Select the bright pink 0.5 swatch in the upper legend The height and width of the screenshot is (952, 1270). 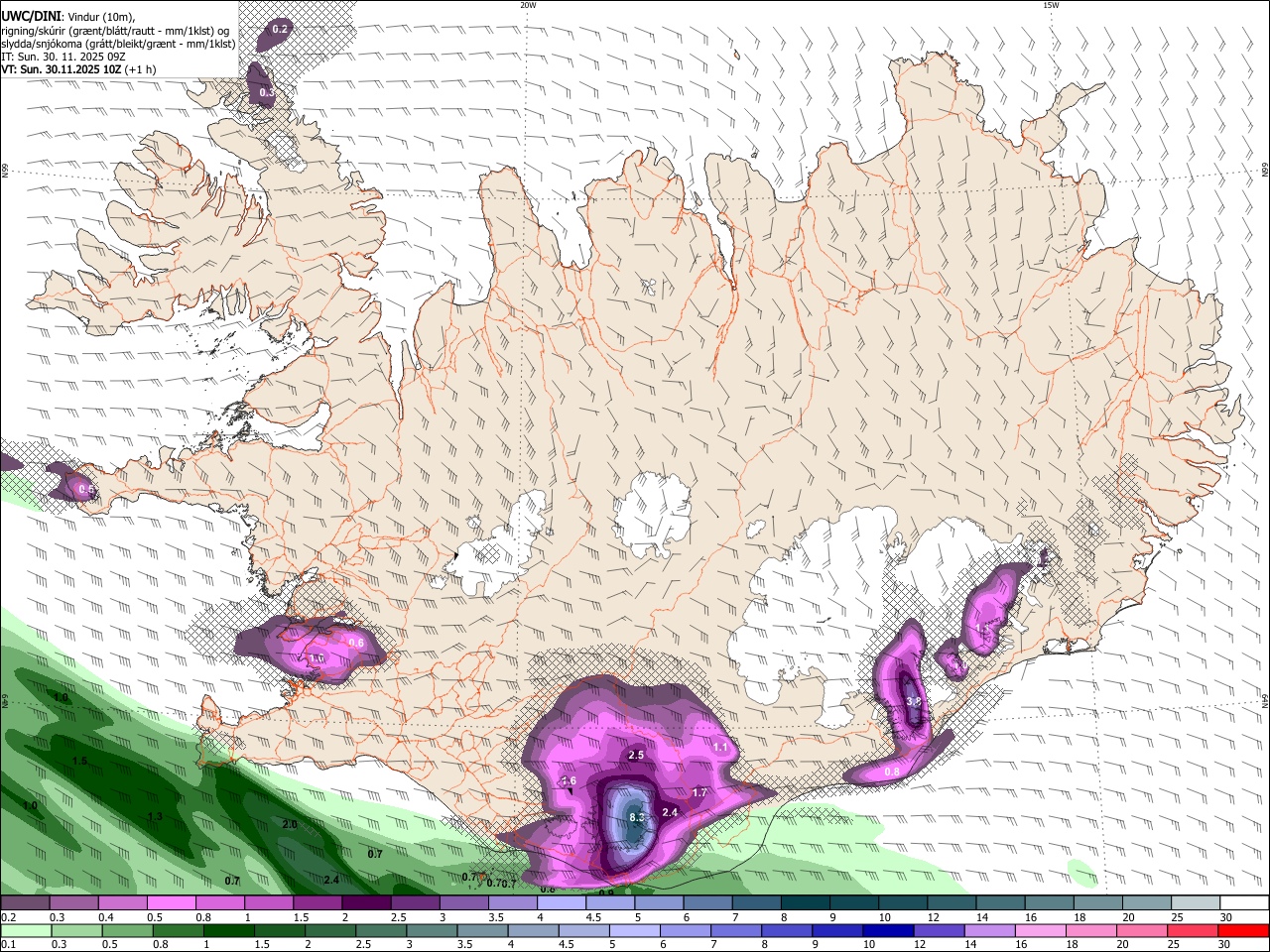coord(172,902)
